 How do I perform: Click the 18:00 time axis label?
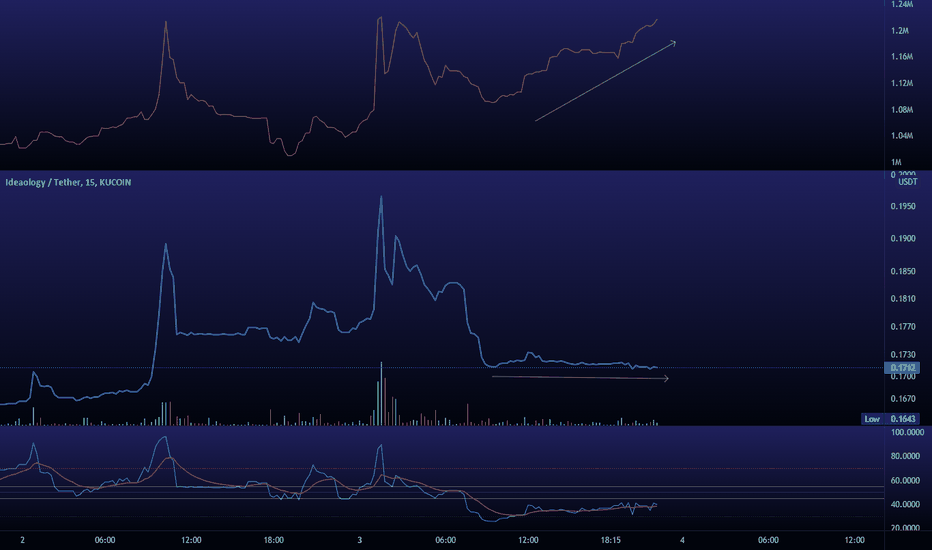click(x=273, y=540)
